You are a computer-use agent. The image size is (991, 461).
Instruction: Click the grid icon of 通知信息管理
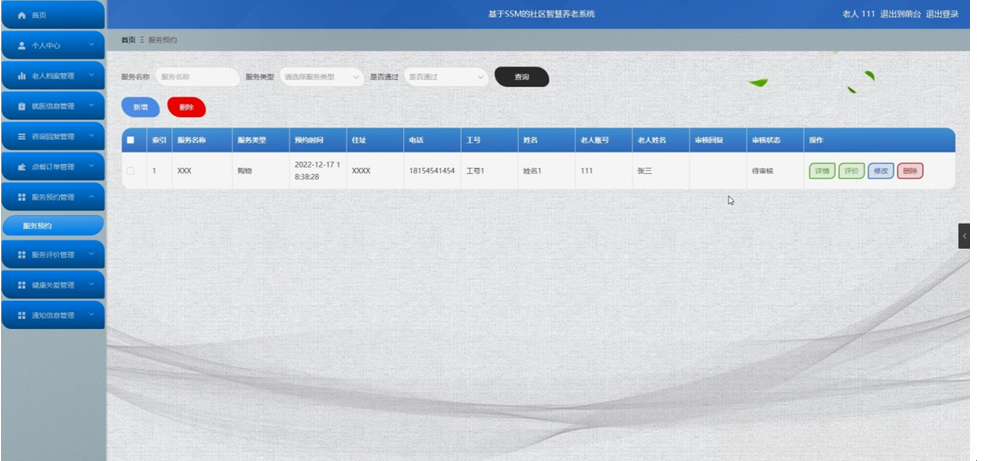pyautogui.click(x=22, y=316)
